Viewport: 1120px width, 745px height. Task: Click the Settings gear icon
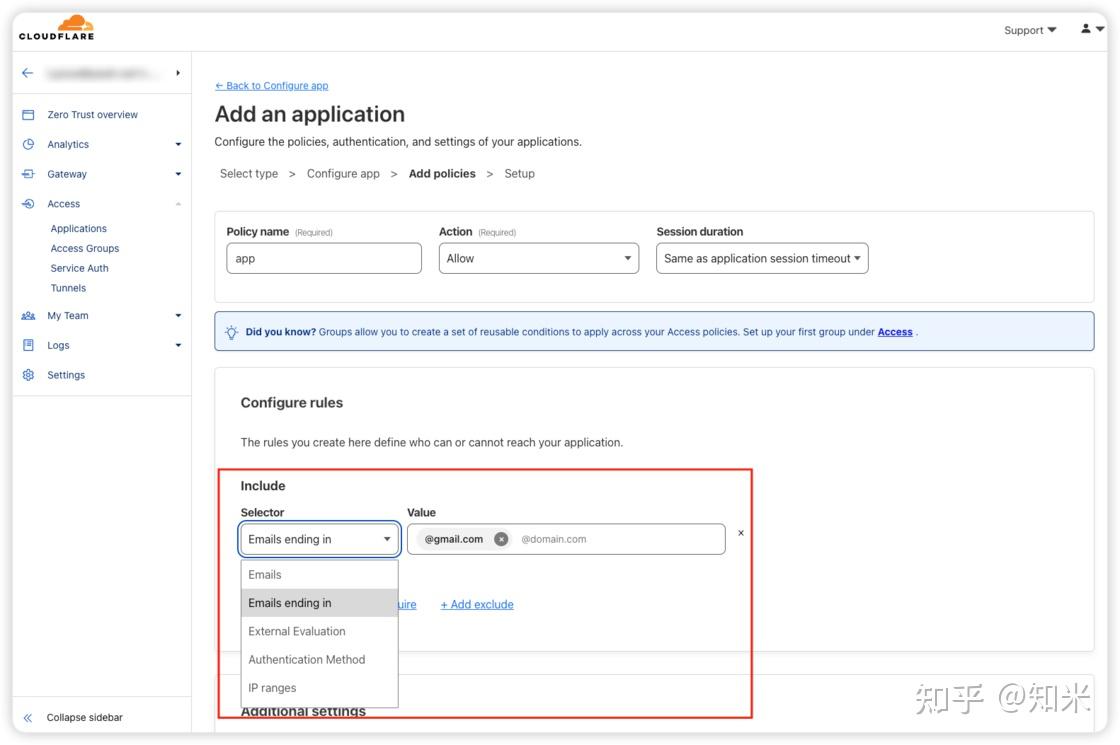28,375
